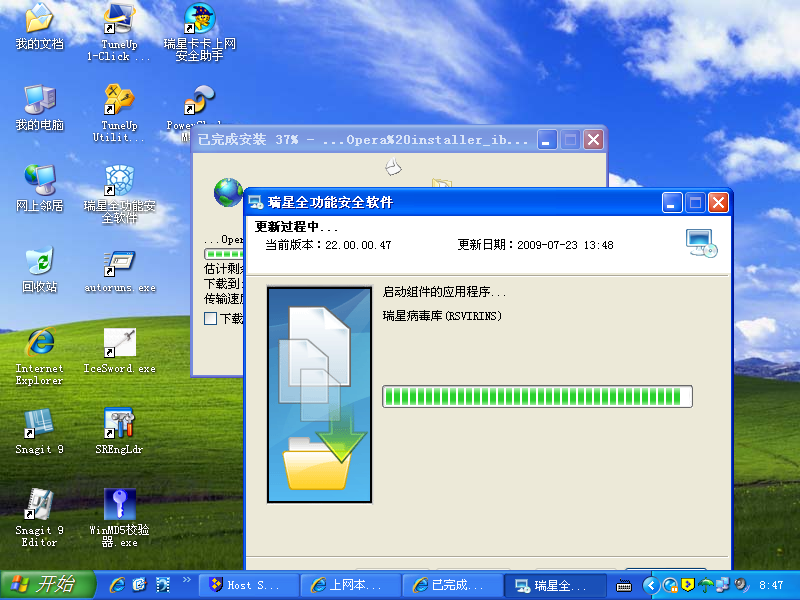Click text 更新日期：2009-07-23 13:48
800x600 pixels.
535,245
